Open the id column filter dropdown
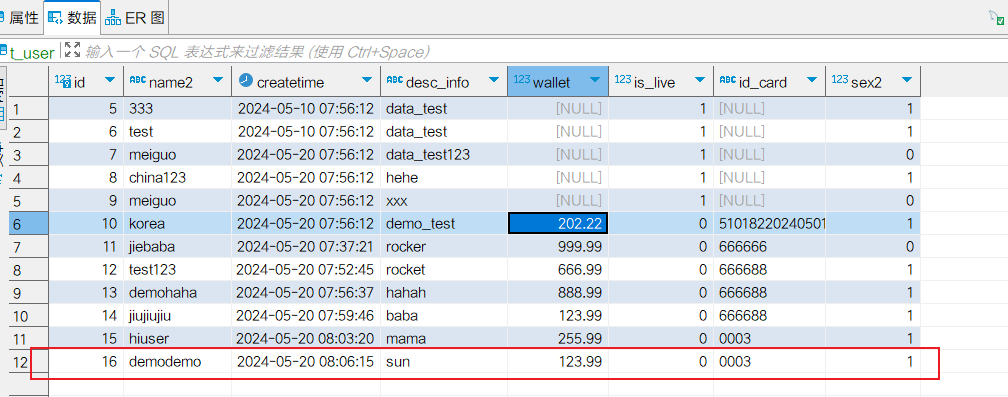This screenshot has height=397, width=1008. (110, 80)
